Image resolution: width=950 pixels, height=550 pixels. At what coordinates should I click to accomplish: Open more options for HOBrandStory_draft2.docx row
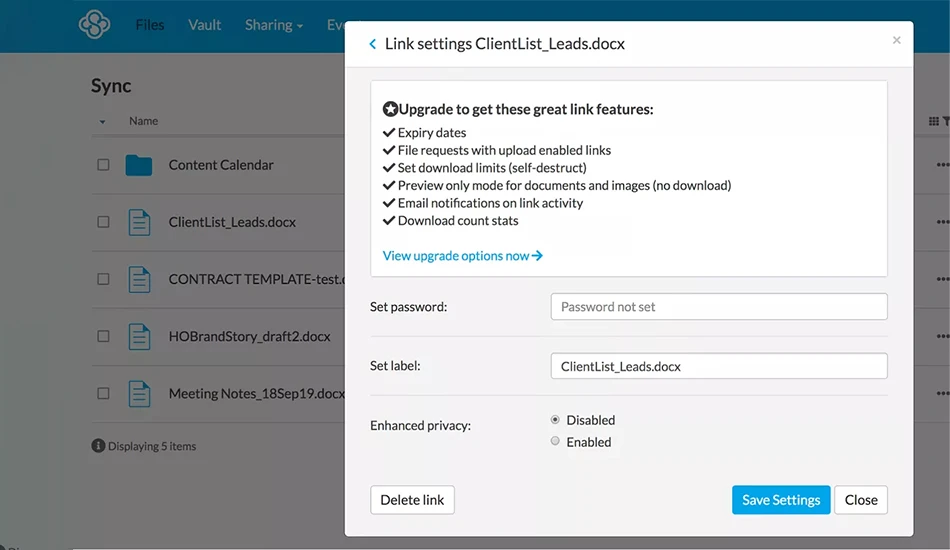(x=943, y=336)
